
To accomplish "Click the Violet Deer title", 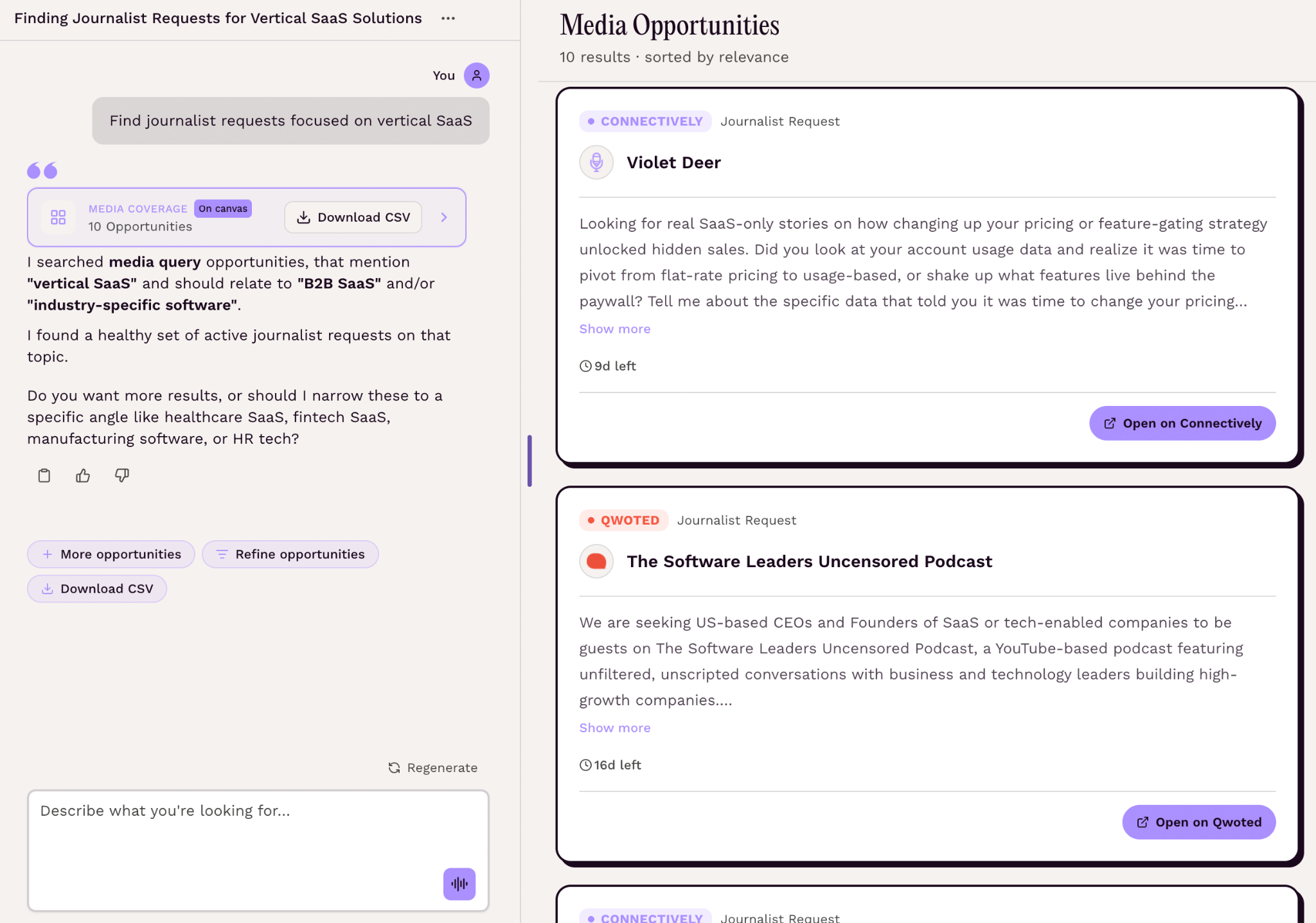I will tap(673, 163).
